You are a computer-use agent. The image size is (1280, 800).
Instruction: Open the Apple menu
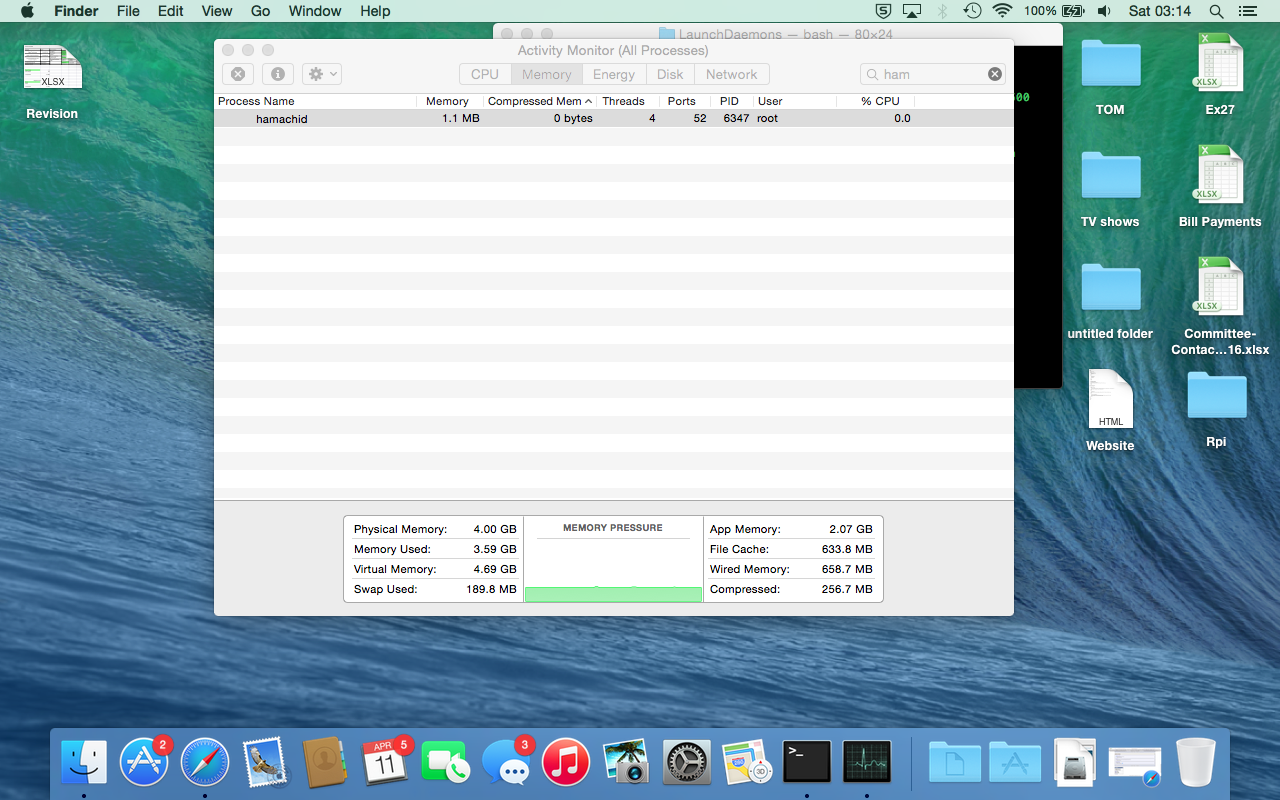coord(27,11)
